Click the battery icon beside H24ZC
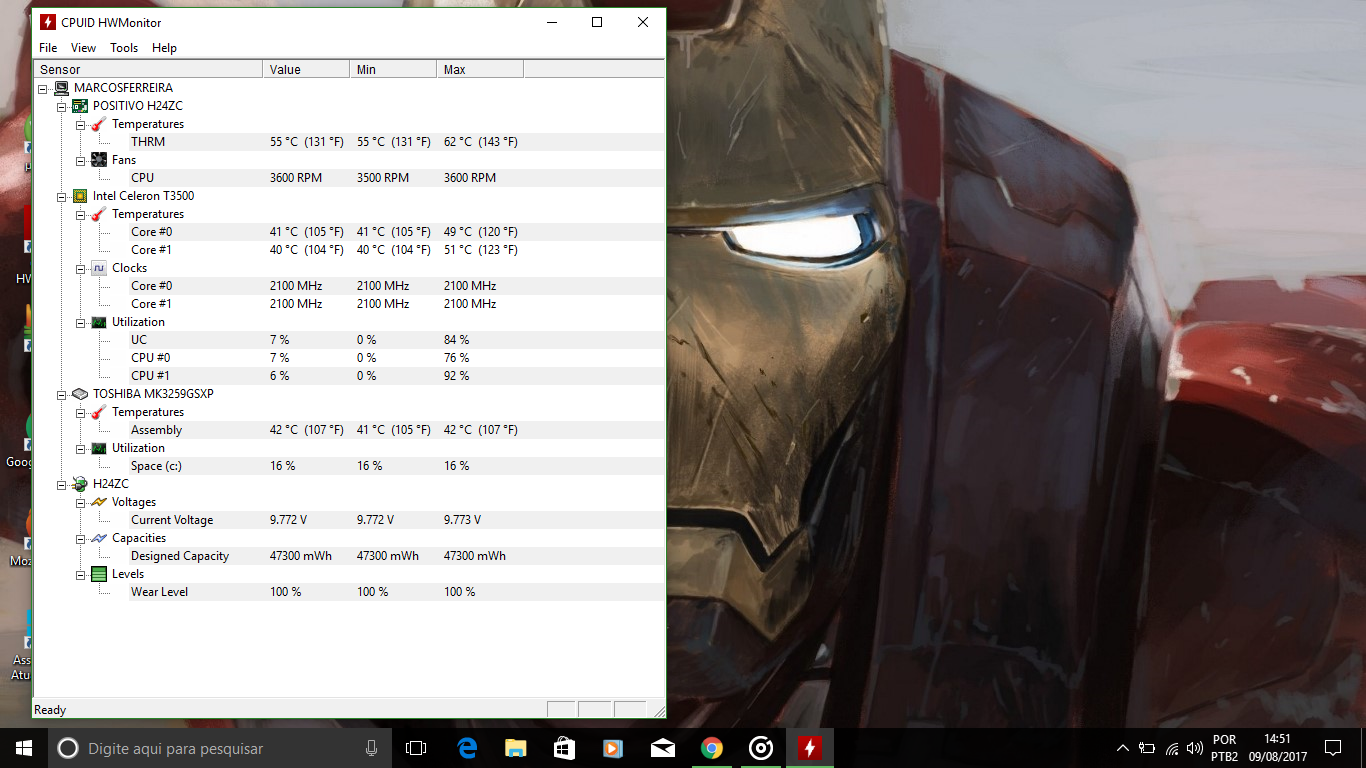This screenshot has height=768, width=1366. [x=80, y=484]
